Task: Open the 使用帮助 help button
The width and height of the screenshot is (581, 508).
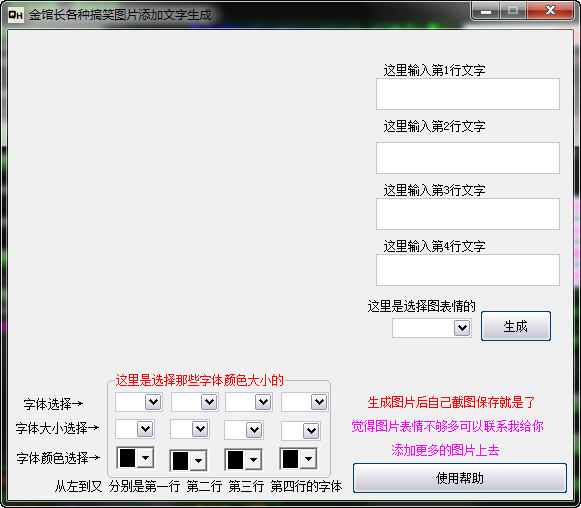Action: click(460, 478)
